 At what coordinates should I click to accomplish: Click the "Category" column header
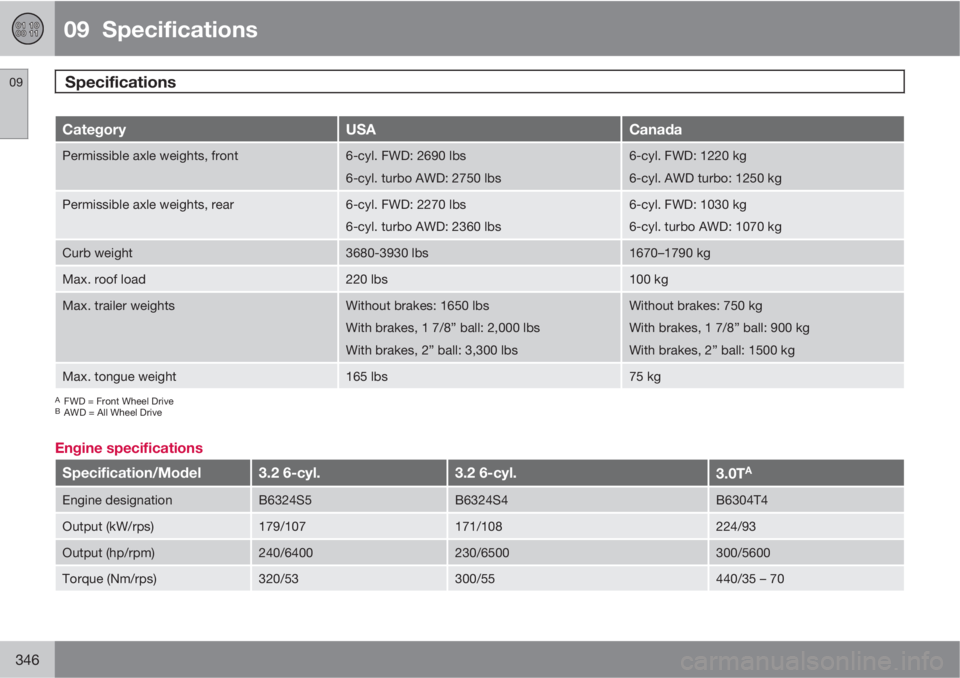[x=196, y=129]
